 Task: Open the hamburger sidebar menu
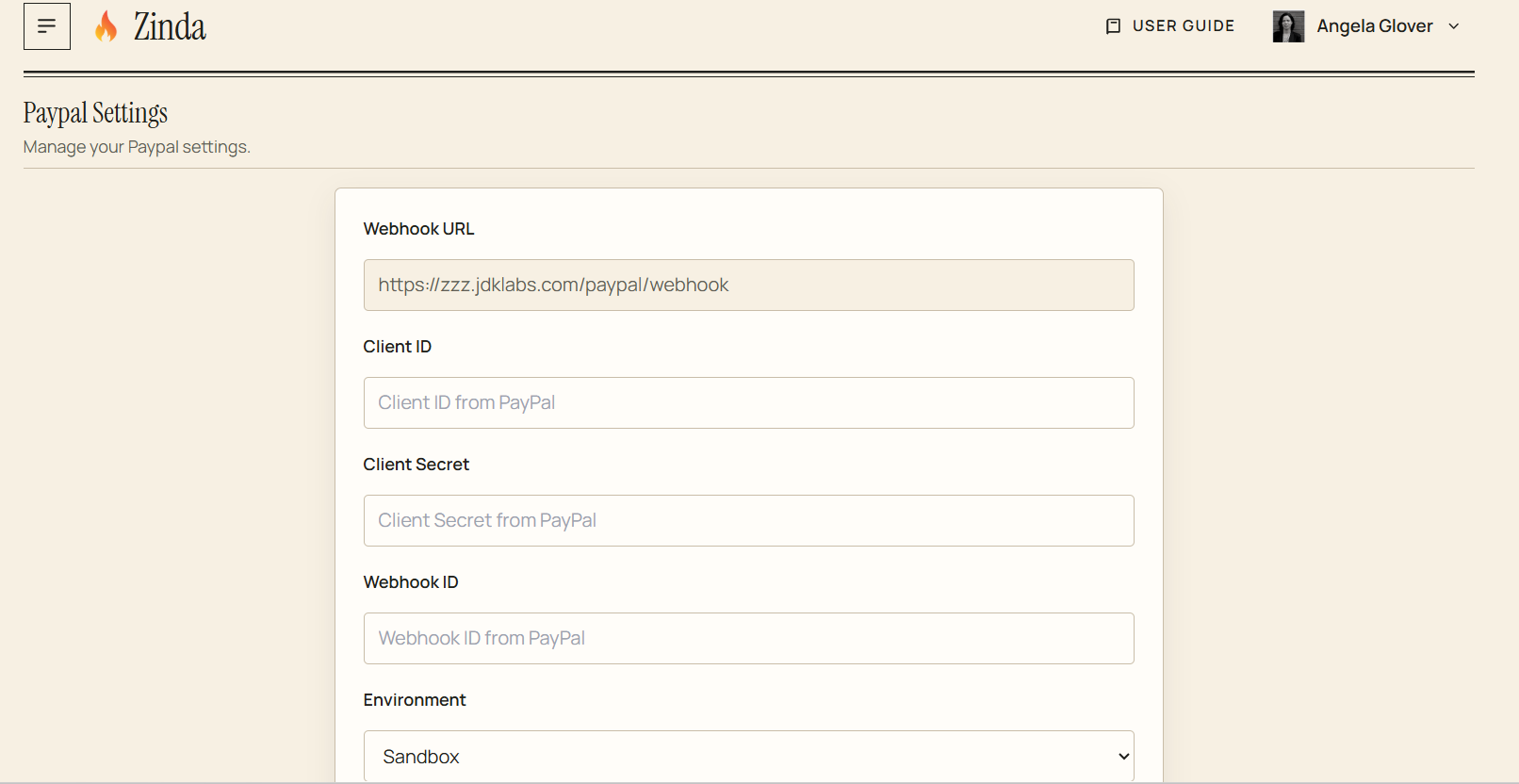(47, 26)
